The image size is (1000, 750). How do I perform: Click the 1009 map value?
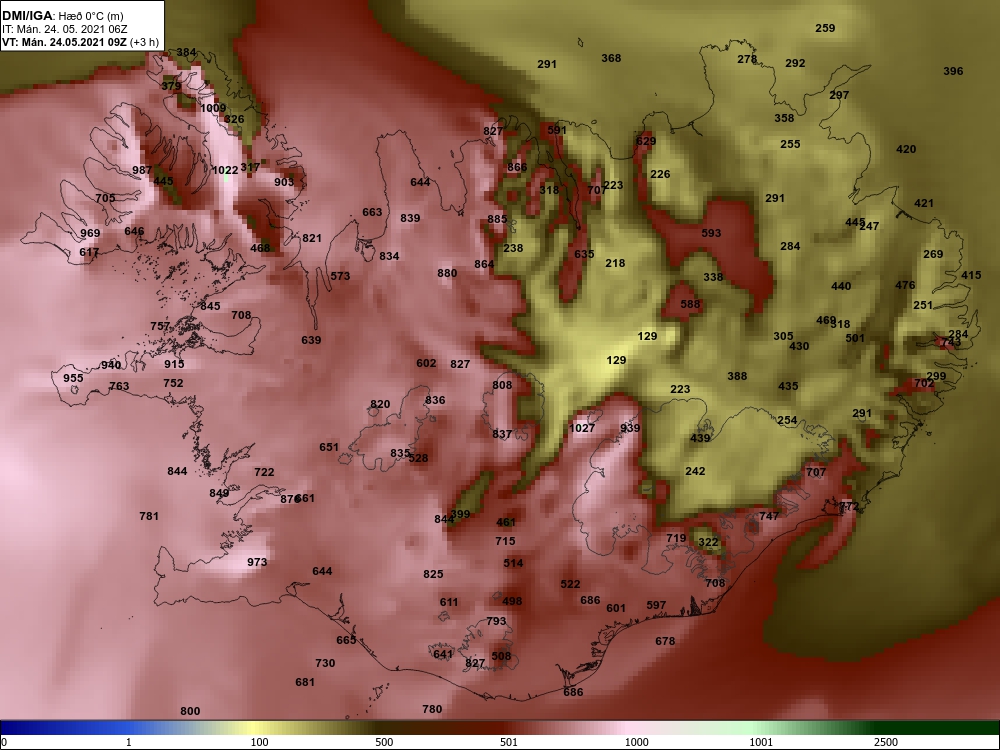[x=213, y=108]
